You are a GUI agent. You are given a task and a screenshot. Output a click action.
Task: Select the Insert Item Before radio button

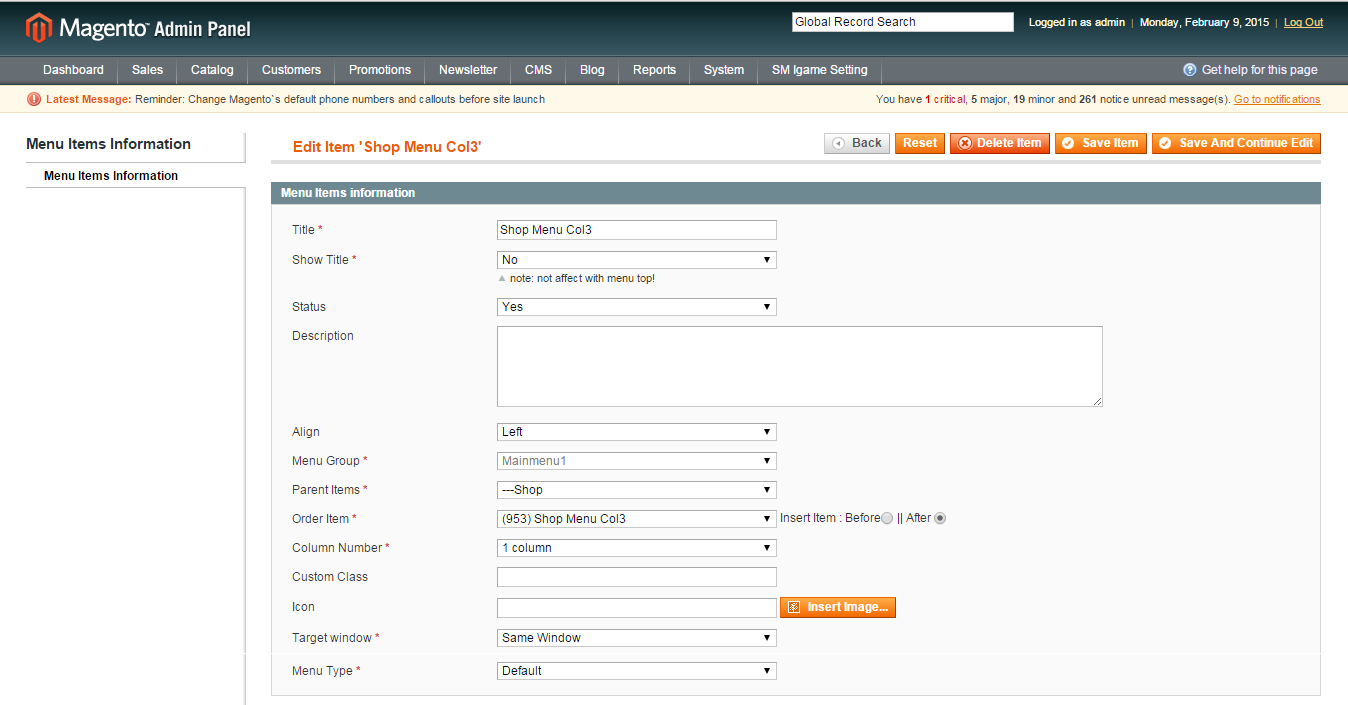pyautogui.click(x=887, y=518)
